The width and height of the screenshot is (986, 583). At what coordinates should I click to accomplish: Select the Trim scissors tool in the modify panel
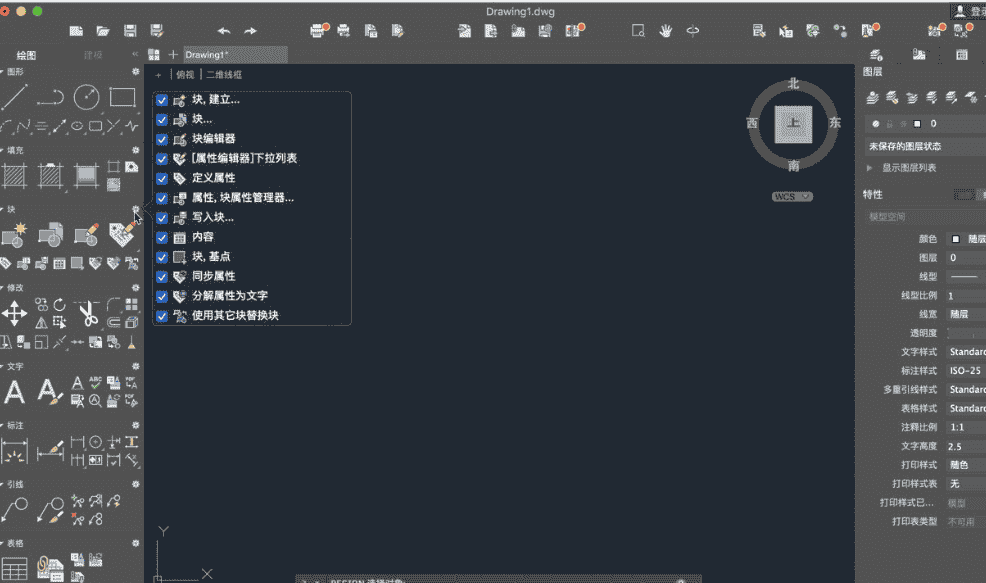pyautogui.click(x=88, y=314)
